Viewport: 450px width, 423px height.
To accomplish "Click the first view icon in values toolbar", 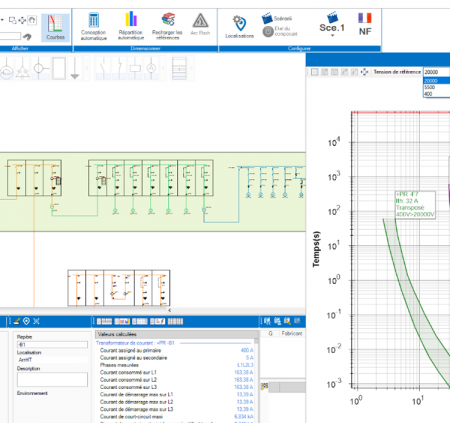I will [104, 321].
